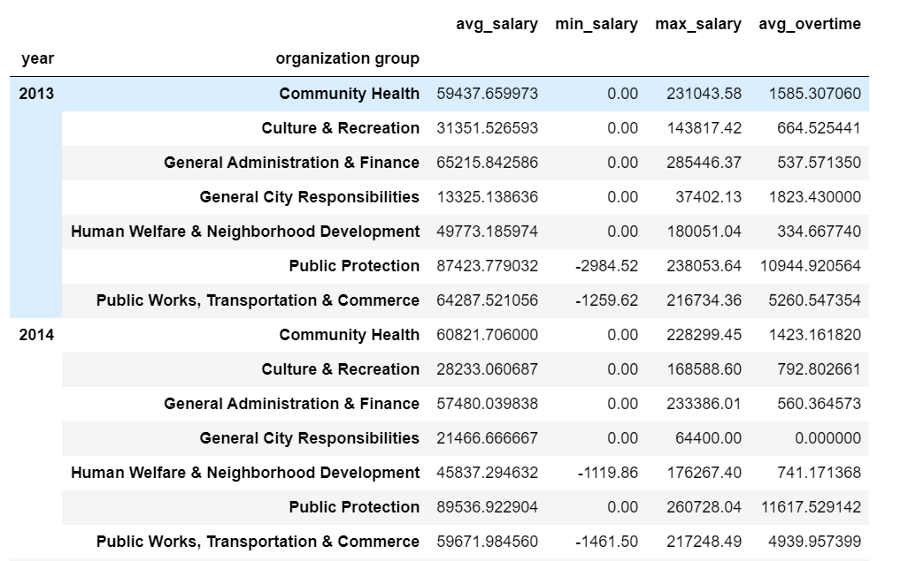Click min_salary value -1461.50

(606, 541)
